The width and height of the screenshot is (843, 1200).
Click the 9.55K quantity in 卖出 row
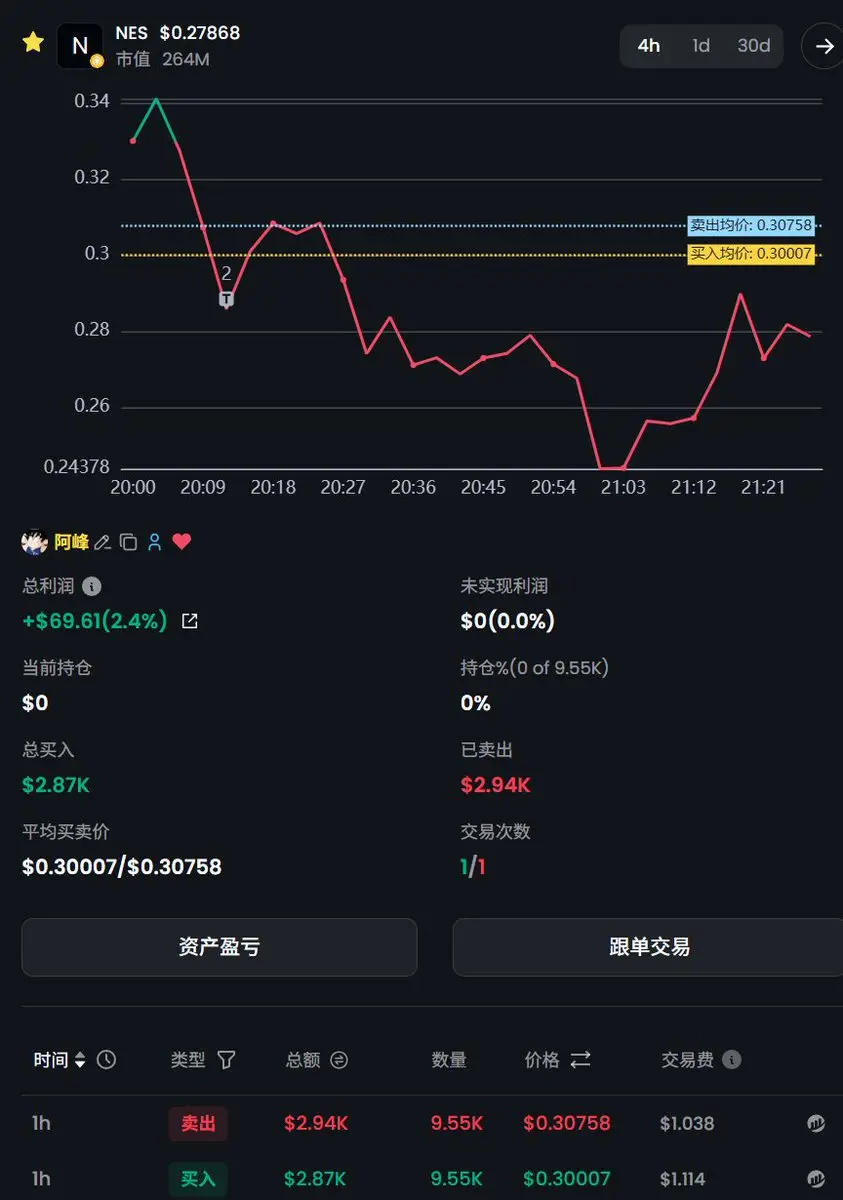coord(457,1124)
